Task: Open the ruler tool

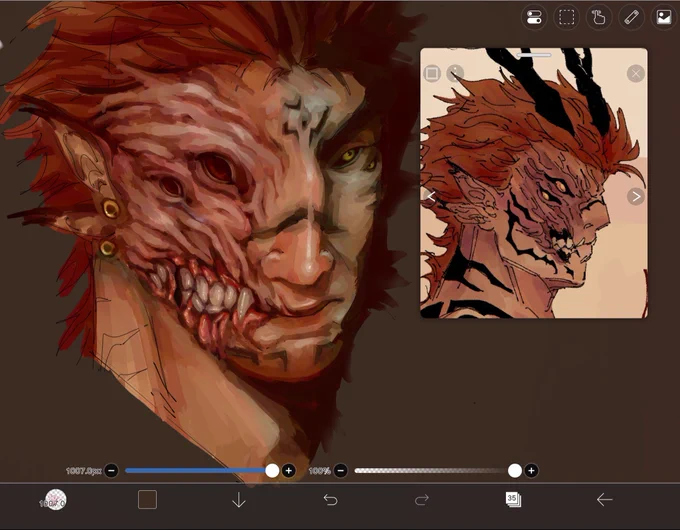Action: [x=631, y=17]
